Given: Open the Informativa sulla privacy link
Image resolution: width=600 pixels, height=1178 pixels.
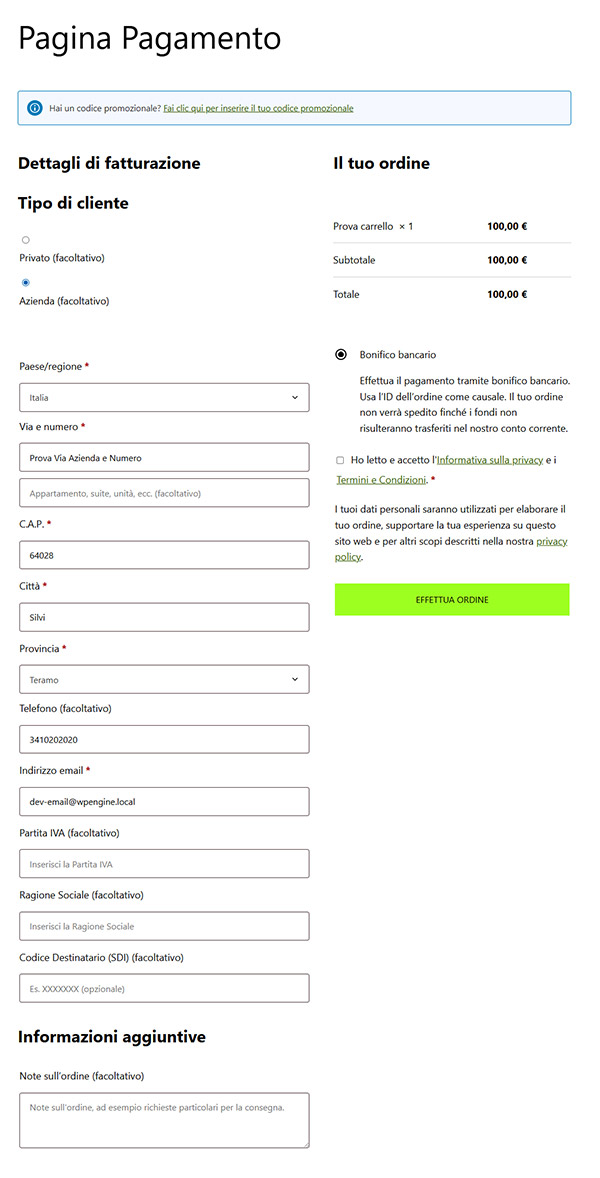Looking at the screenshot, I should (490, 460).
